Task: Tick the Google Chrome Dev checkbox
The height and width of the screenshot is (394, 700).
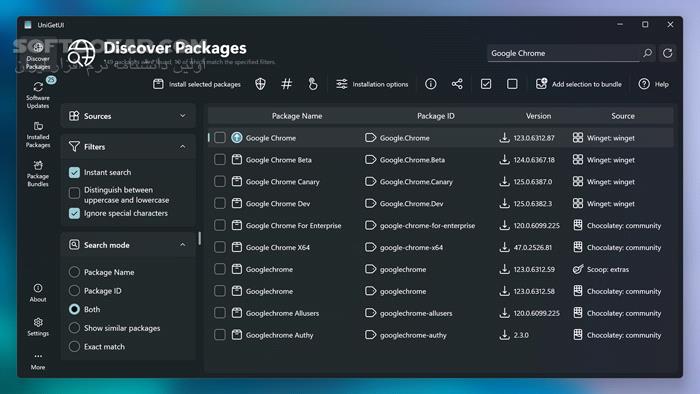Action: pyautogui.click(x=220, y=203)
